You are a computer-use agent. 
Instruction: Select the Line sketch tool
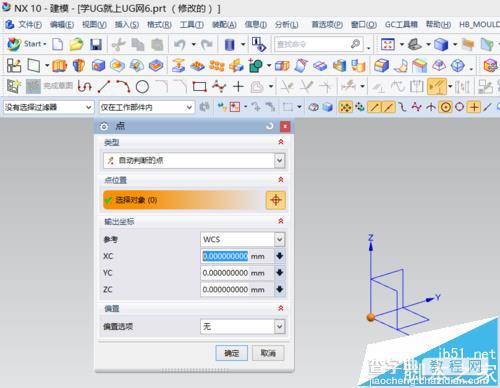104,87
